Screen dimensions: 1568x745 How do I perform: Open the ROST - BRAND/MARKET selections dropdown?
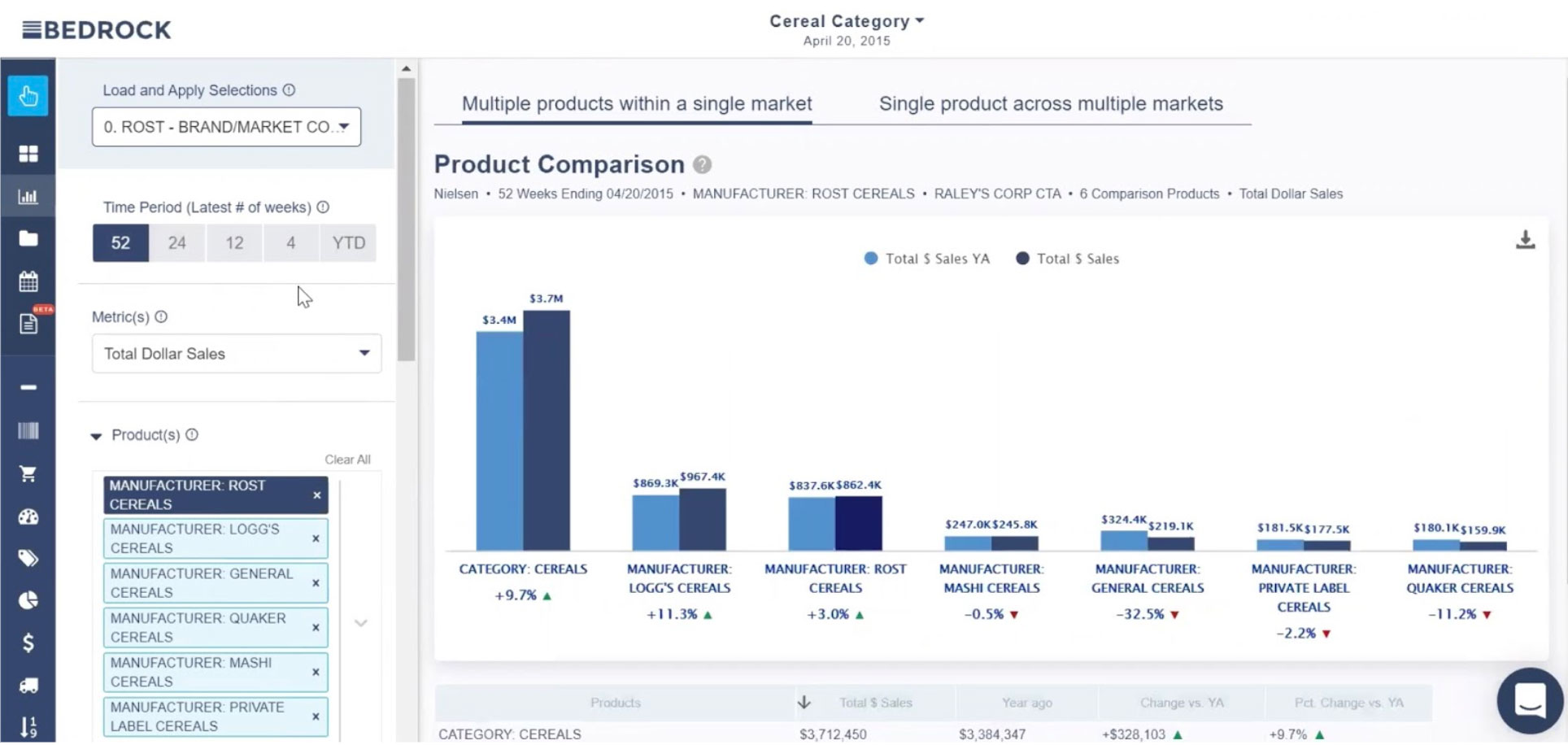226,127
